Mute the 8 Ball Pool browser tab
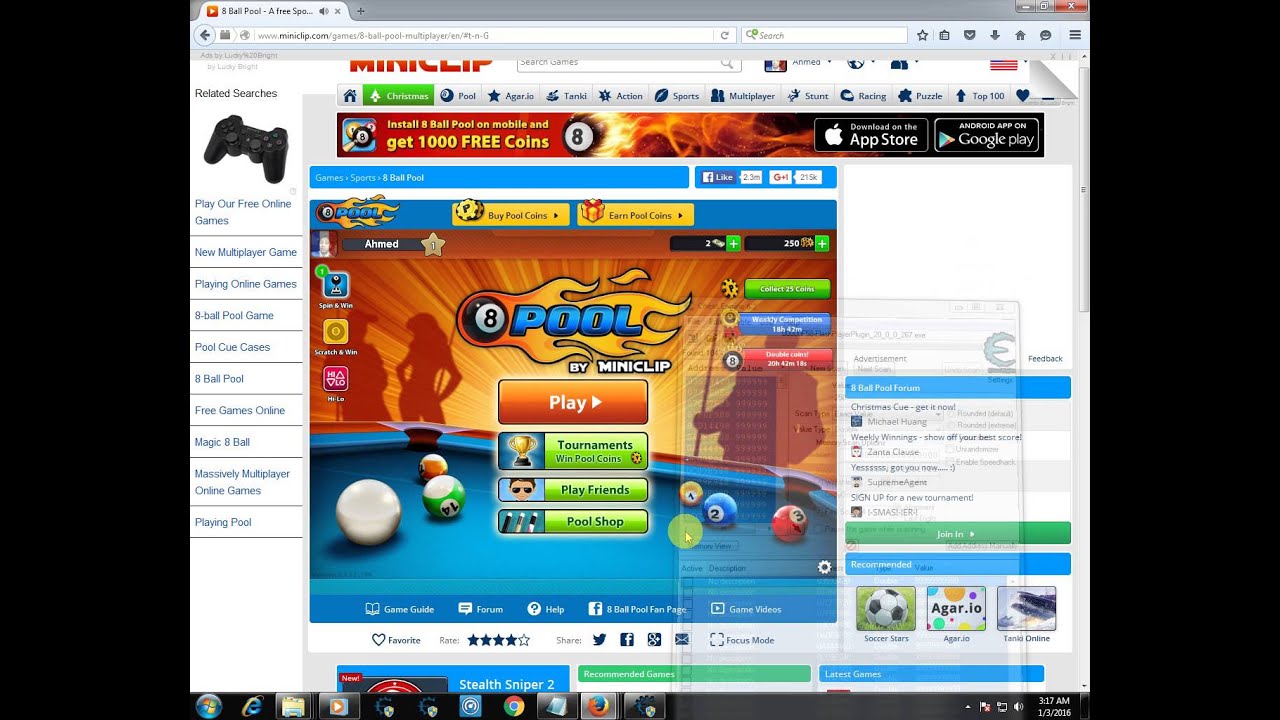1280x720 pixels. 324,11
